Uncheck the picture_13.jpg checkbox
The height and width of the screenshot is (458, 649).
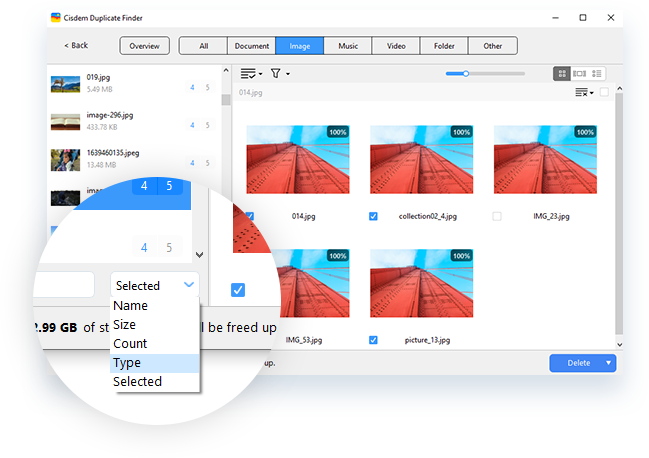pos(374,340)
